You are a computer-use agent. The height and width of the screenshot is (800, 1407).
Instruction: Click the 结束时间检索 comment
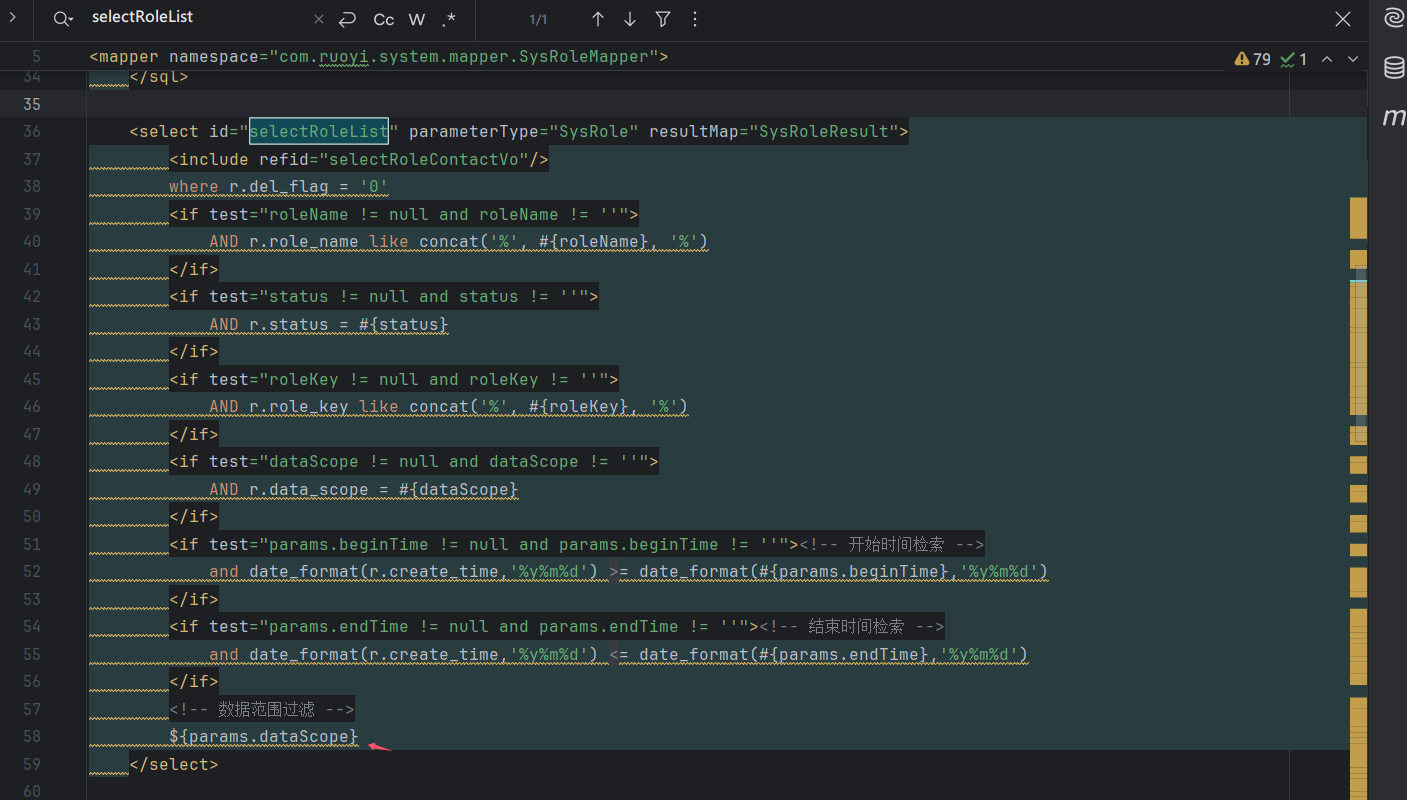[x=852, y=626]
